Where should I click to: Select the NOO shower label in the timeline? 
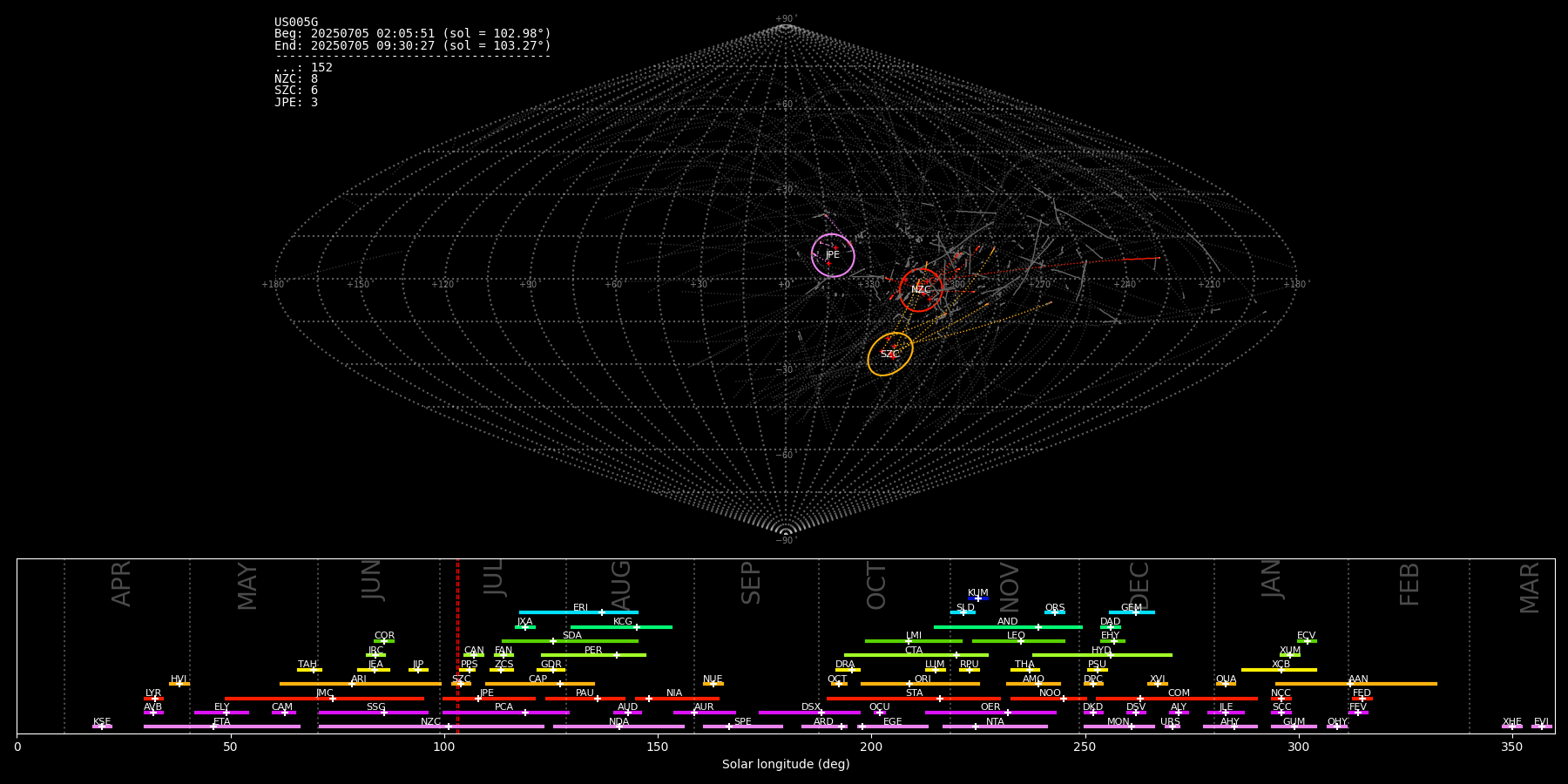(x=1050, y=693)
